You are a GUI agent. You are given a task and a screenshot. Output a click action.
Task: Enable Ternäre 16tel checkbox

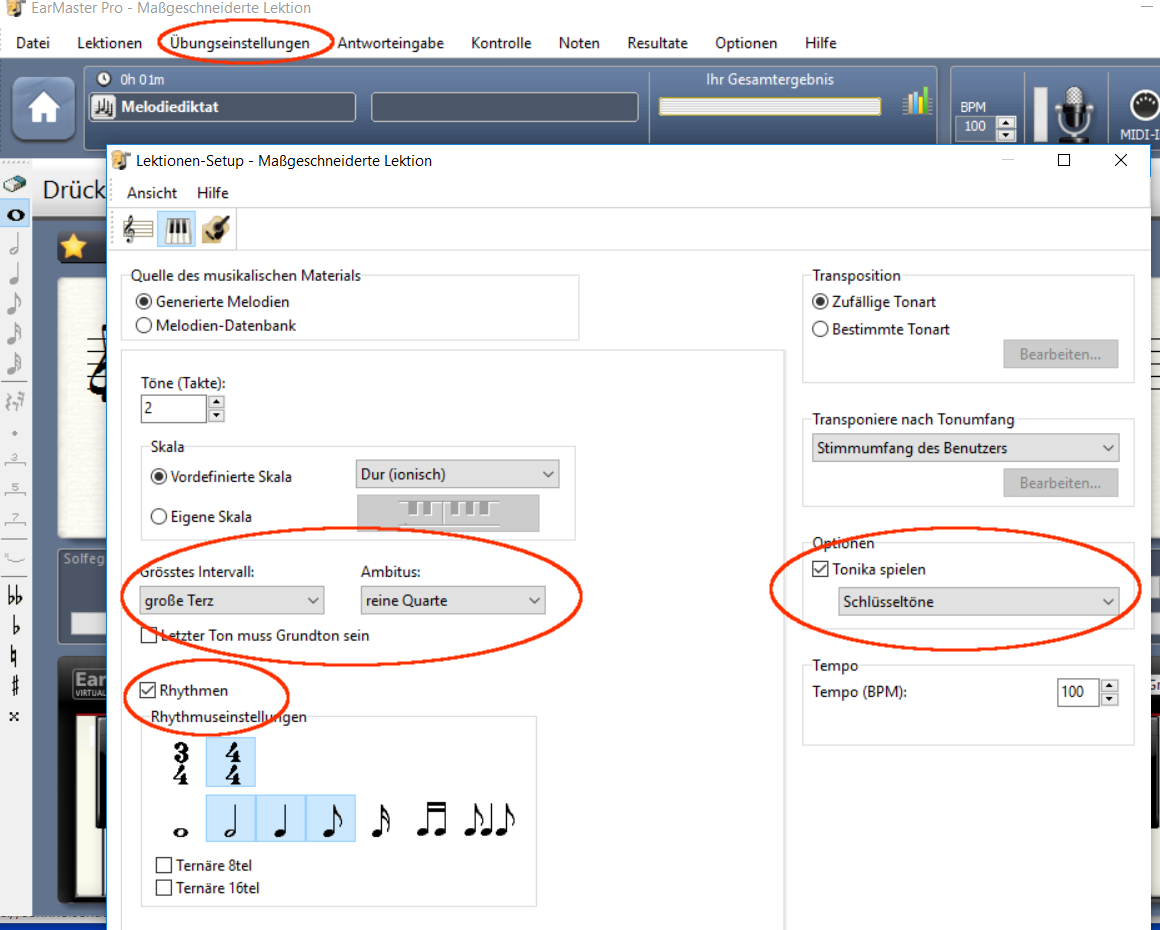tap(164, 888)
